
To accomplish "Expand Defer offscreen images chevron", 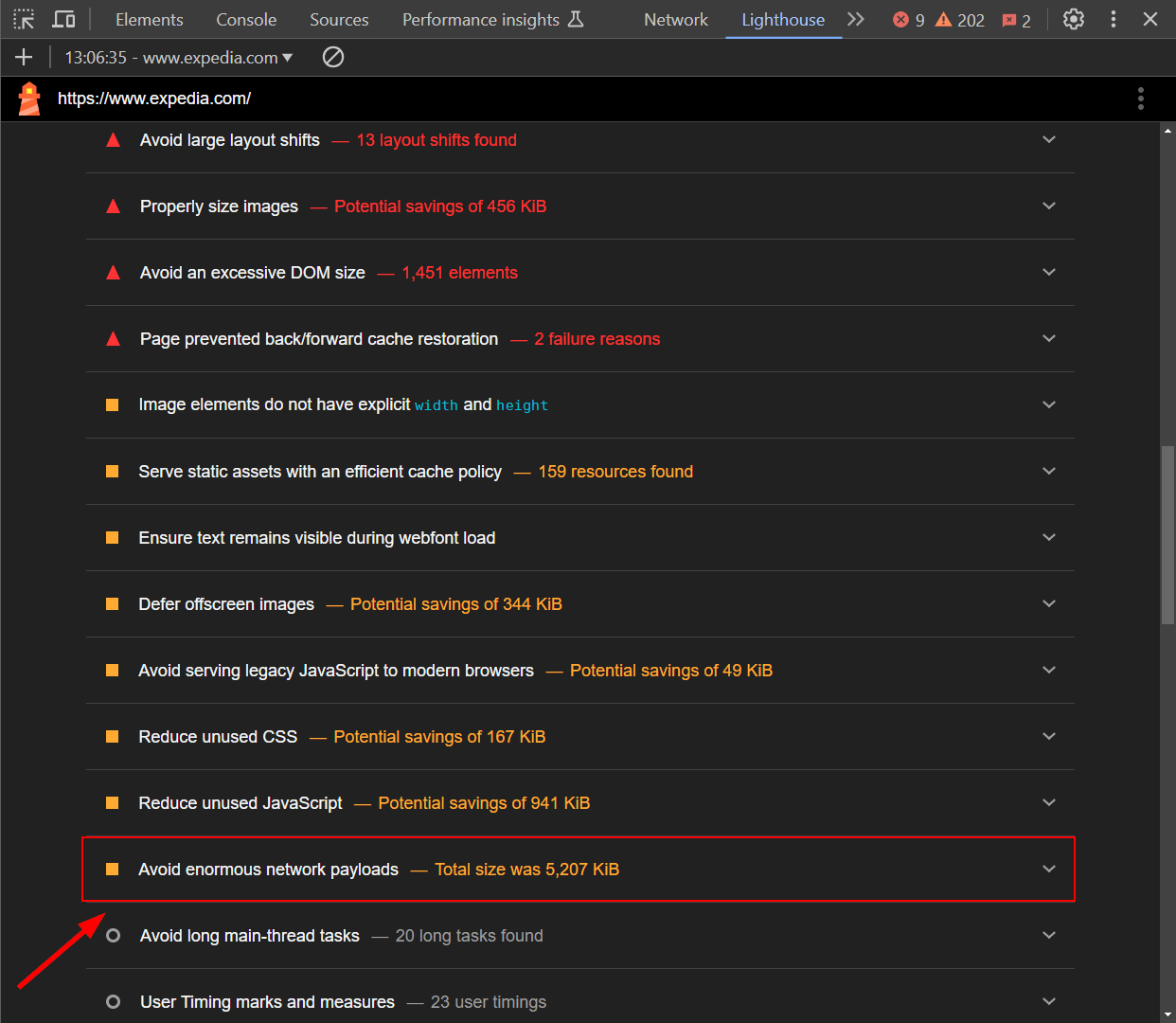I will pyautogui.click(x=1049, y=604).
